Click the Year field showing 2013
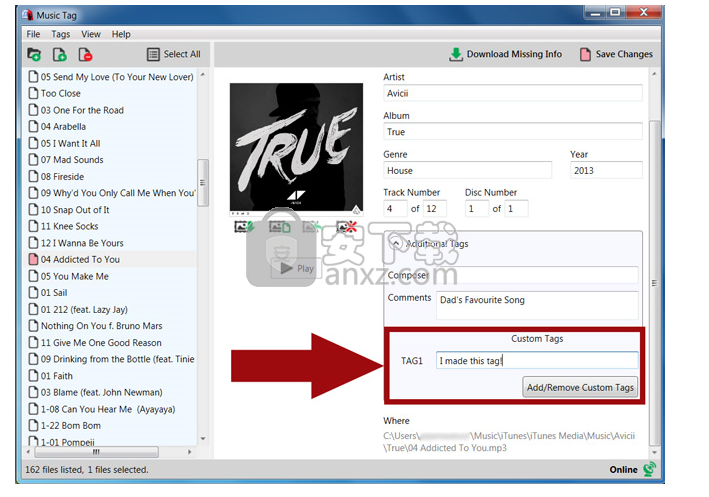709x497 pixels. click(606, 170)
